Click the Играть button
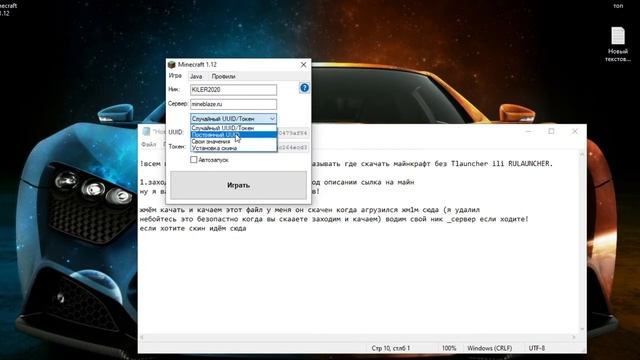 (238, 185)
